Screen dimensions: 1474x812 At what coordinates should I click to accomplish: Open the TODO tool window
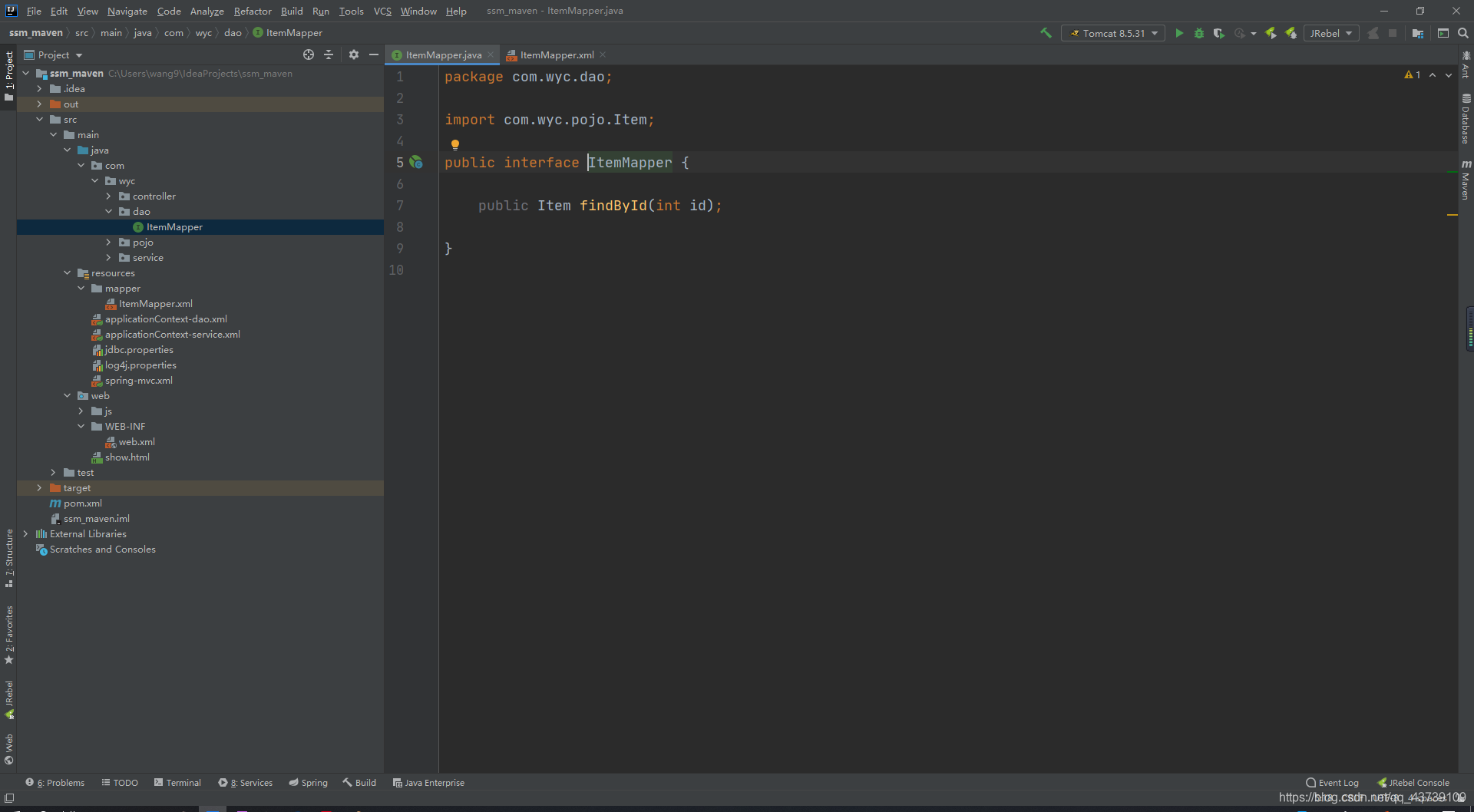pyautogui.click(x=120, y=783)
